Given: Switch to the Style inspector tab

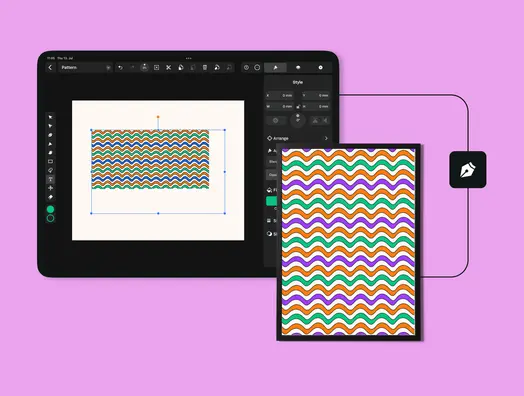Looking at the screenshot, I should point(275,68).
